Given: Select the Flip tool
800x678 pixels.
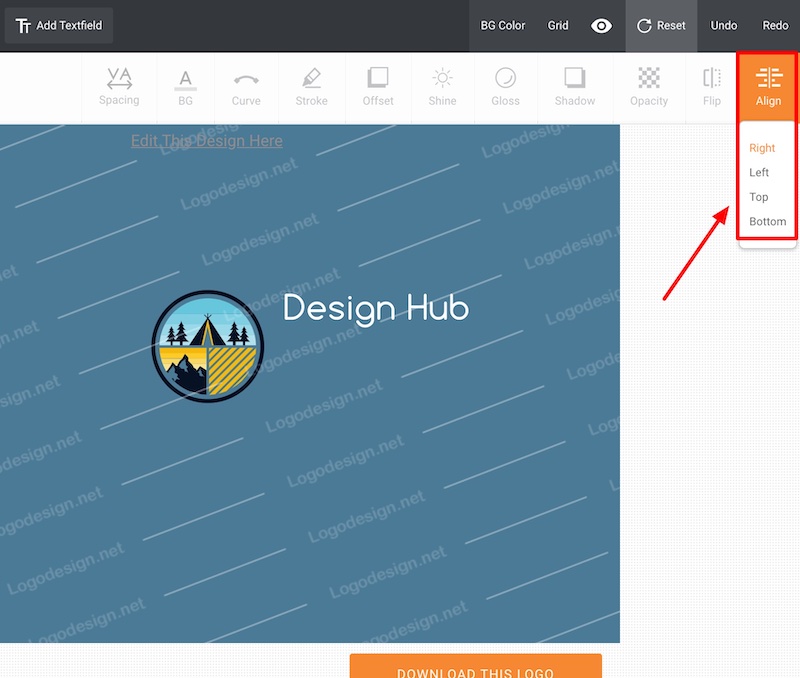Looking at the screenshot, I should [x=712, y=87].
